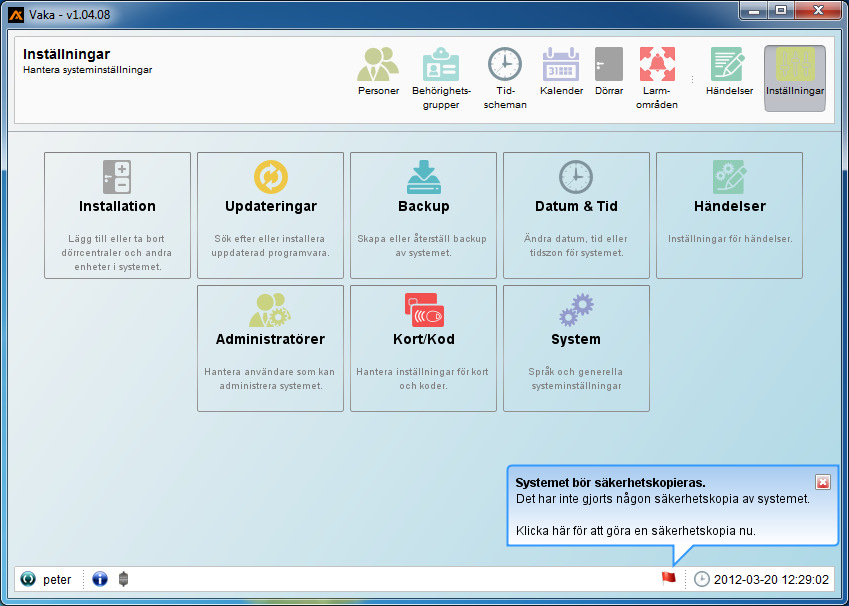Open the Kort/Kod settings tile
This screenshot has height=606, width=849.
(423, 348)
